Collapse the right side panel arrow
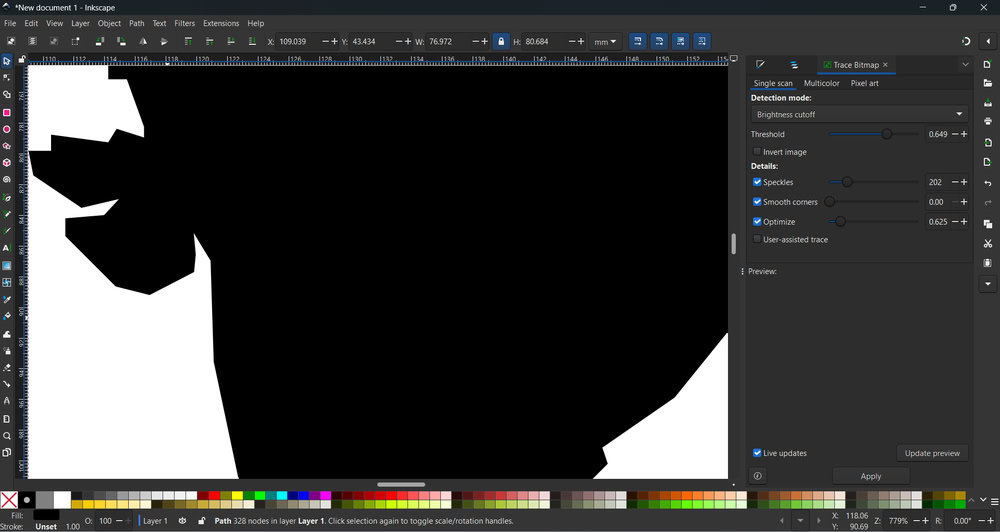The height and width of the screenshot is (532, 1000). point(988,41)
